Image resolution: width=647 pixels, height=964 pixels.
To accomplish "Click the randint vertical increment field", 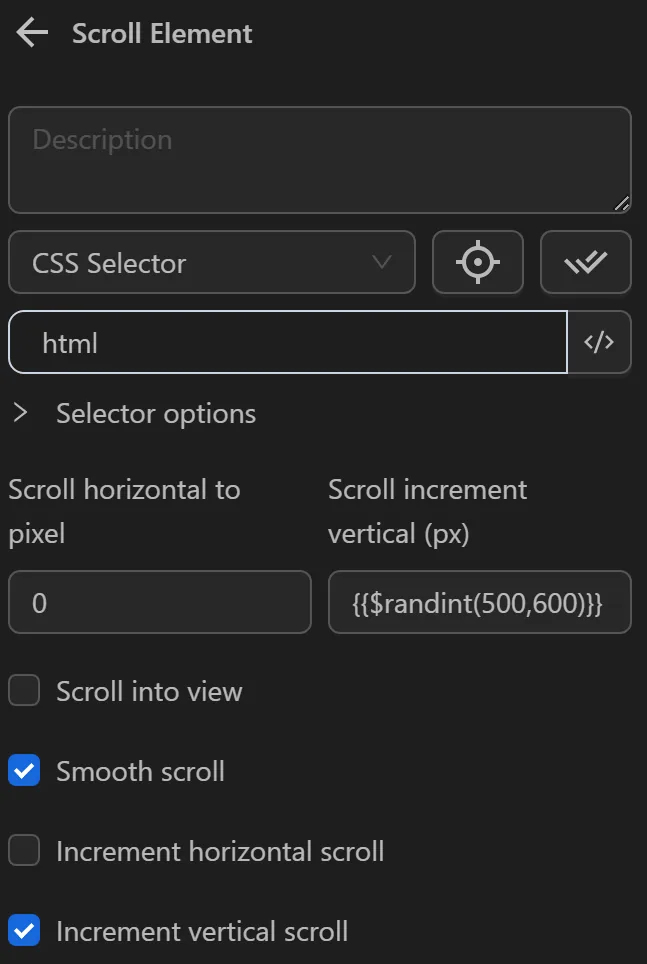I will (x=479, y=602).
